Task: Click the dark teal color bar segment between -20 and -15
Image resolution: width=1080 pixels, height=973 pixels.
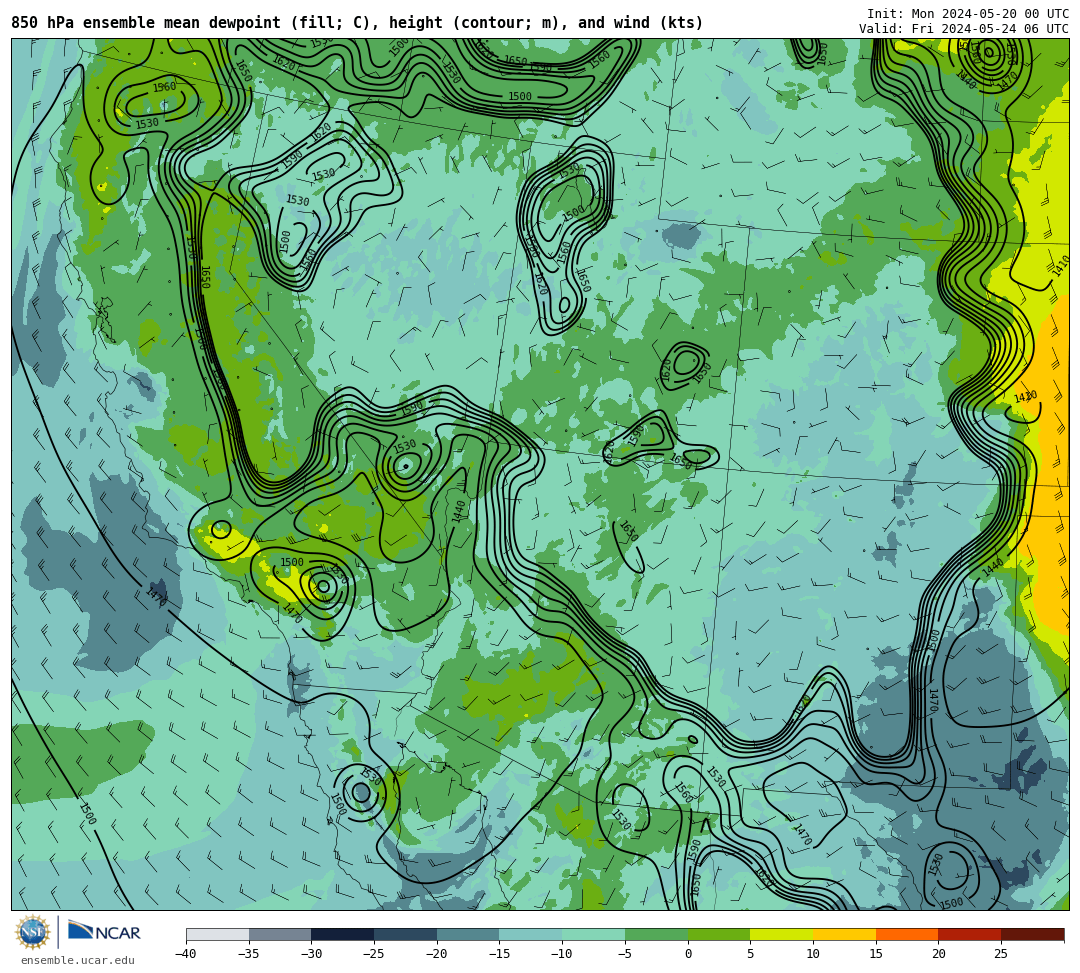Action: pos(468,934)
